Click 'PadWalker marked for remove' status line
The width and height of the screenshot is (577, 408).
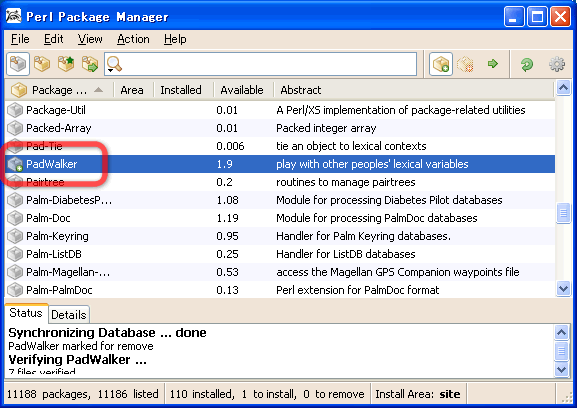81,346
